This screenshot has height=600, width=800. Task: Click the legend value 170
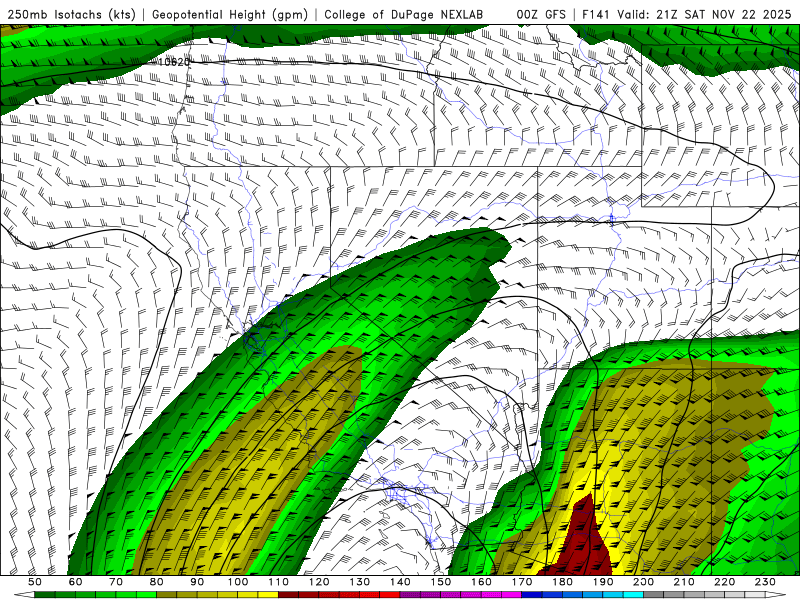click(x=521, y=582)
